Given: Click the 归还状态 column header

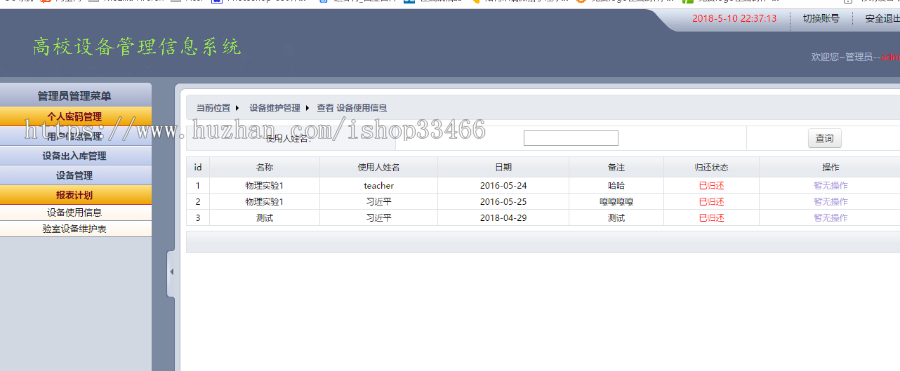Looking at the screenshot, I should (x=711, y=167).
